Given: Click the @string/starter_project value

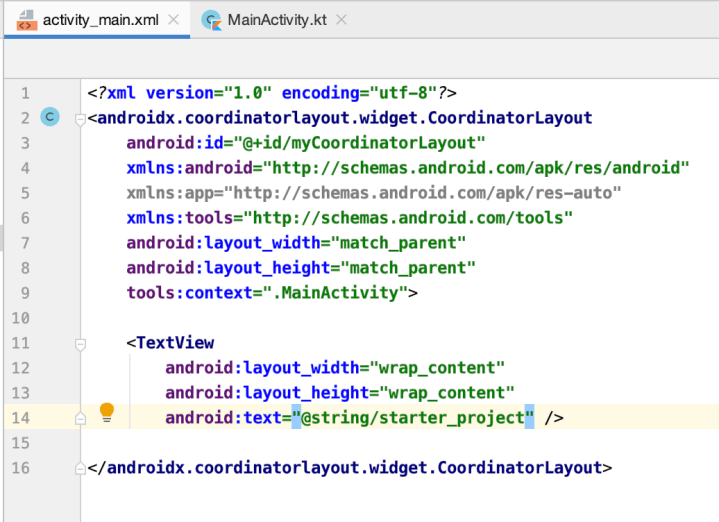Looking at the screenshot, I should 413,418.
